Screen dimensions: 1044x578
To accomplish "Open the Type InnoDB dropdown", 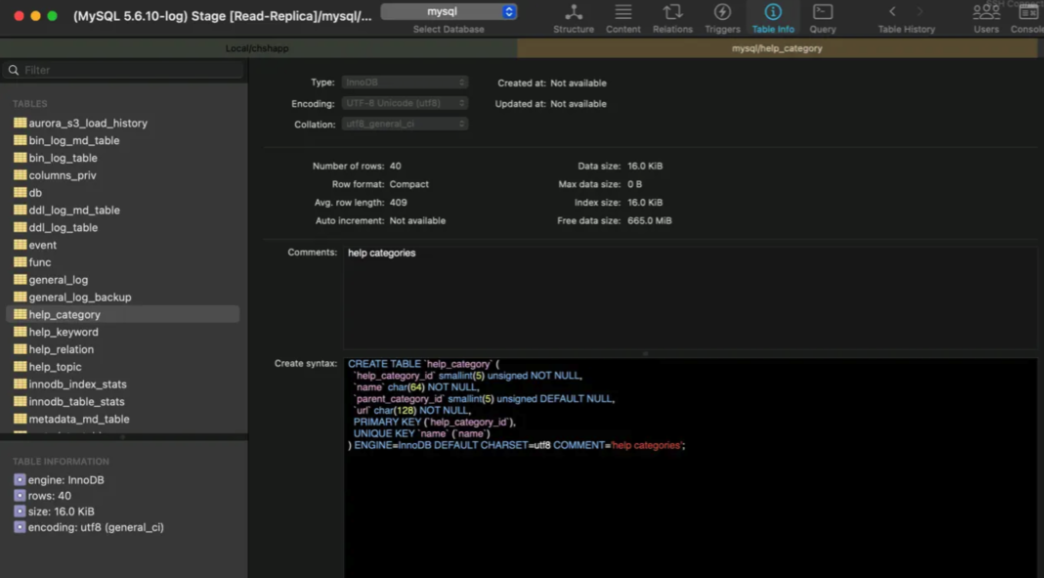I will pos(405,83).
